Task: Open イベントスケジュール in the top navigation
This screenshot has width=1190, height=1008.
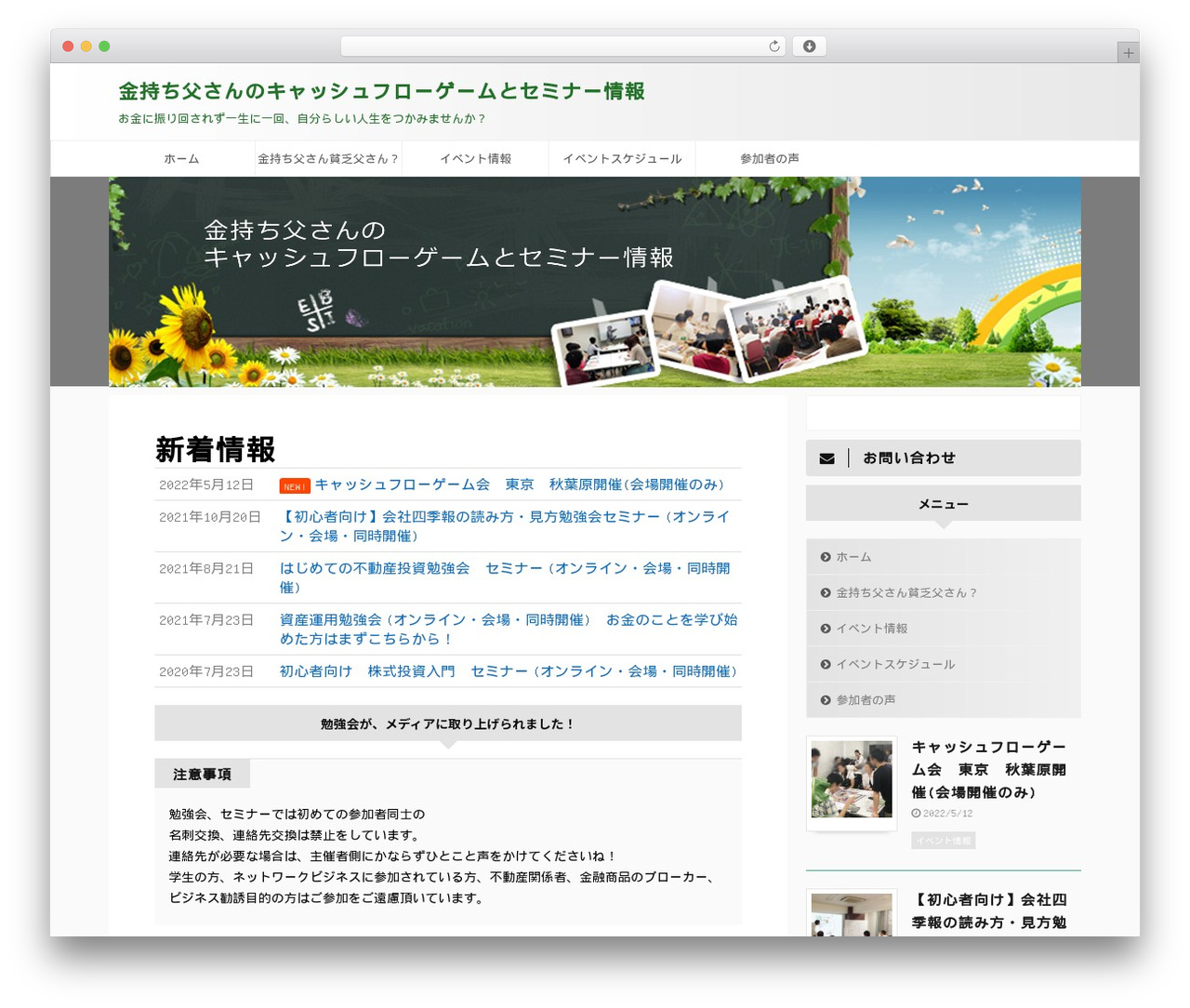Action: coord(622,159)
